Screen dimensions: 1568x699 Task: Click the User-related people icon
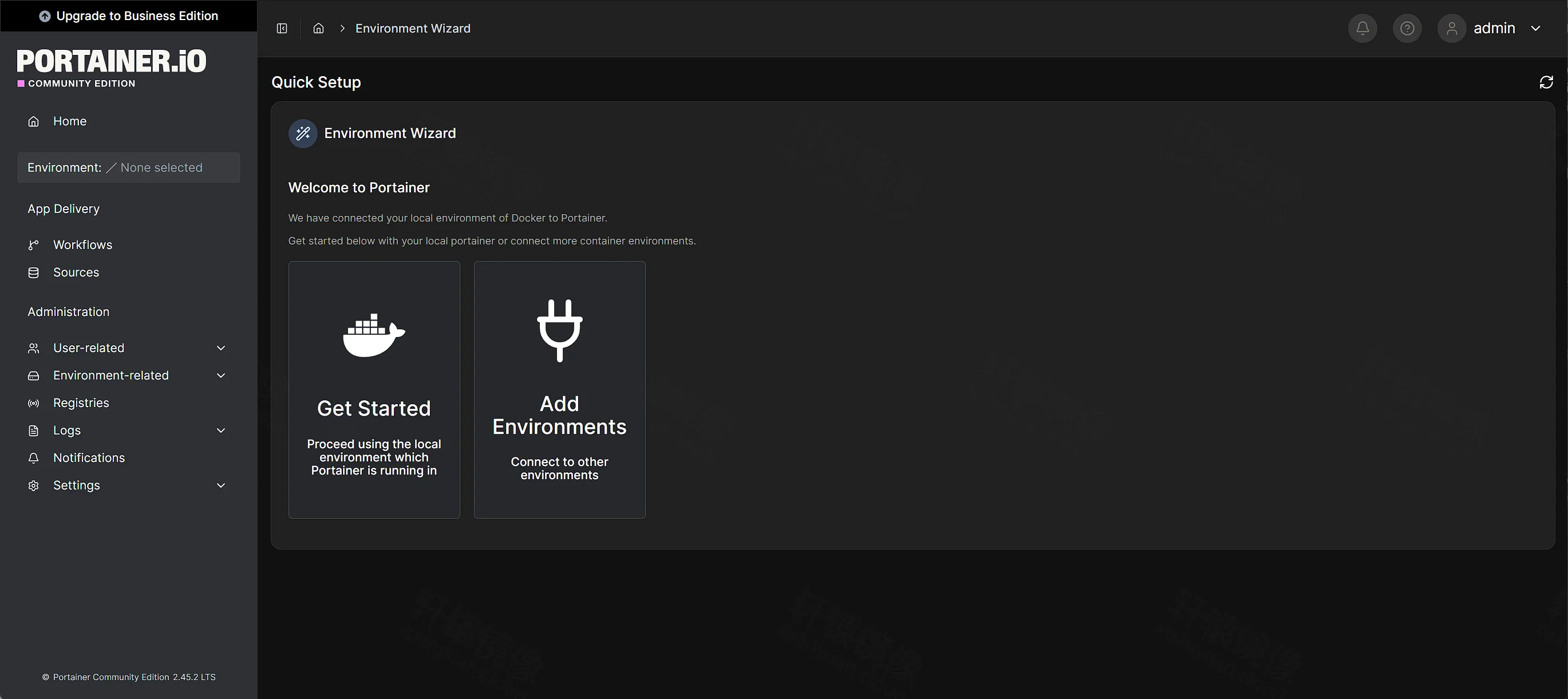[33, 348]
